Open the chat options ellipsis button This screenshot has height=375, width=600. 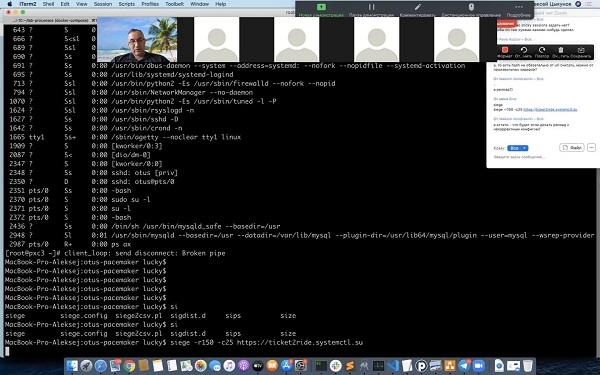point(591,148)
